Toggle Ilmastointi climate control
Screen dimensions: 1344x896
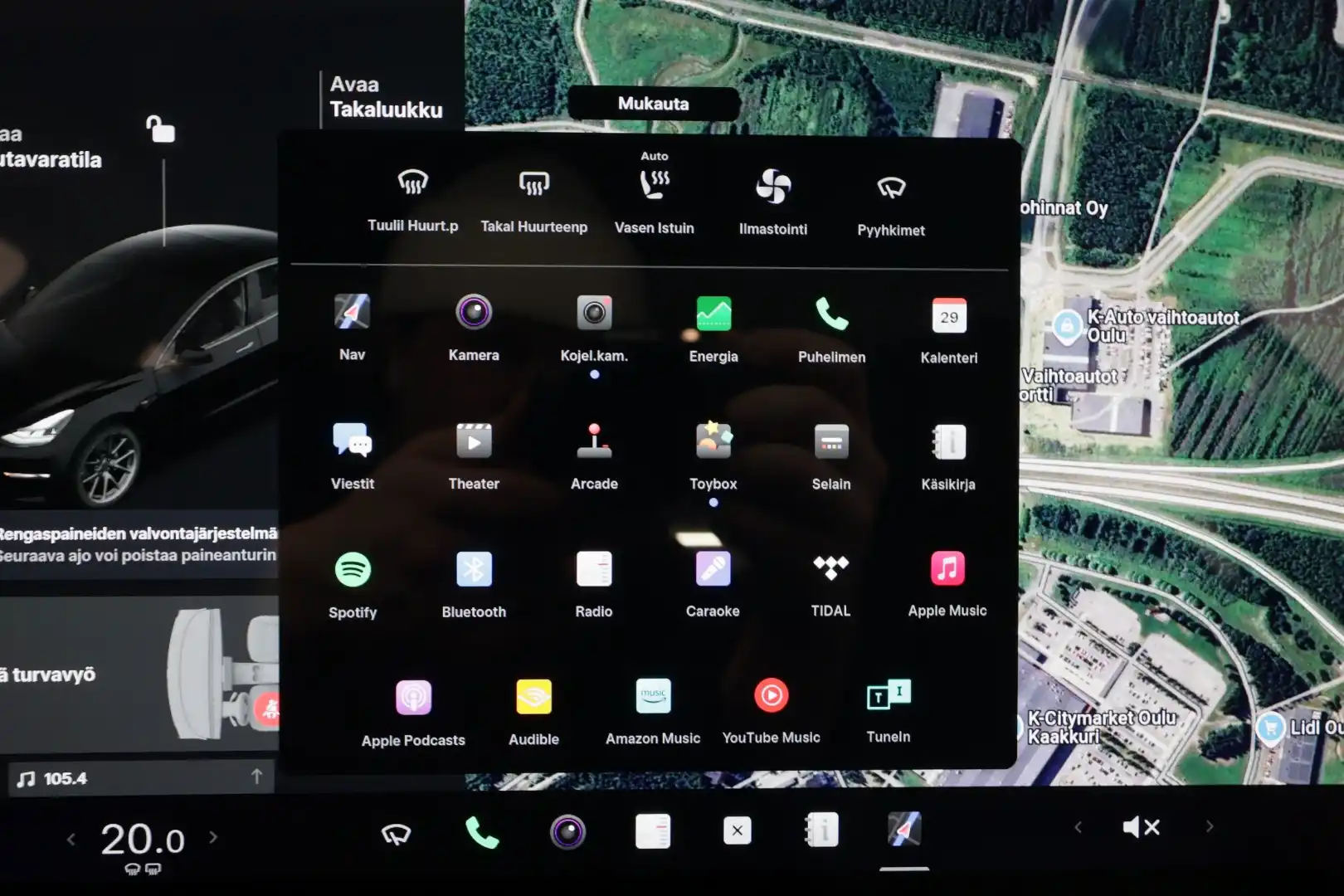[x=773, y=186]
